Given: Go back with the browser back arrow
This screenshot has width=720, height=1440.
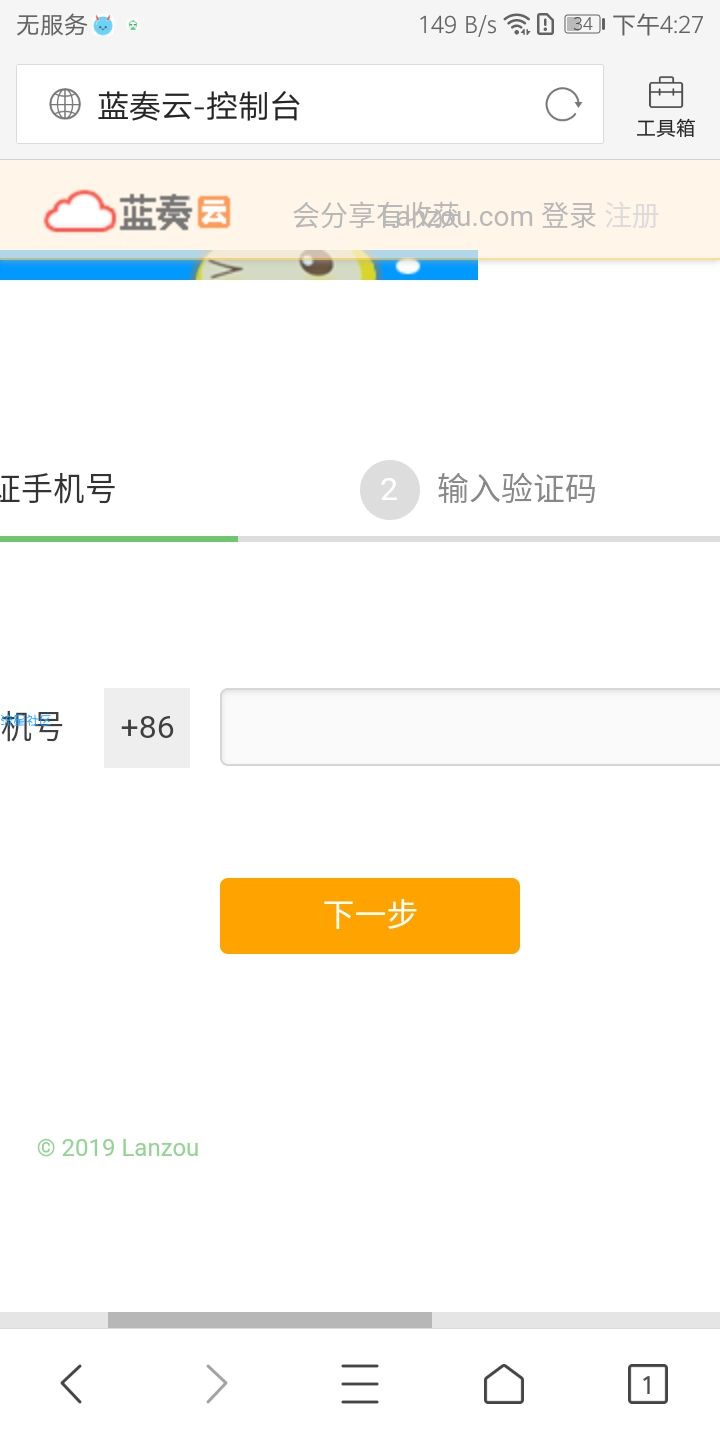Looking at the screenshot, I should (x=71, y=1385).
